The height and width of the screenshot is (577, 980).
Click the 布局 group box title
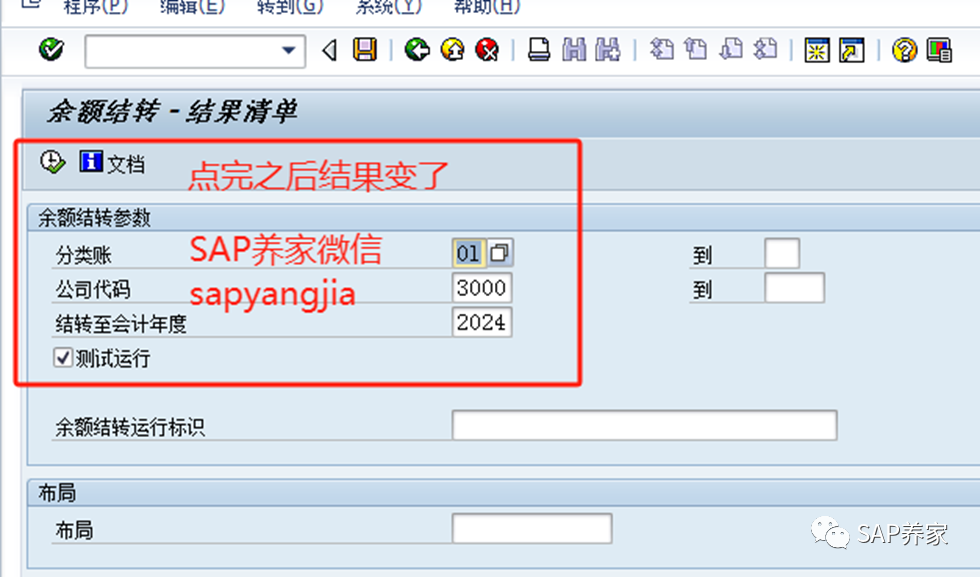click(57, 493)
